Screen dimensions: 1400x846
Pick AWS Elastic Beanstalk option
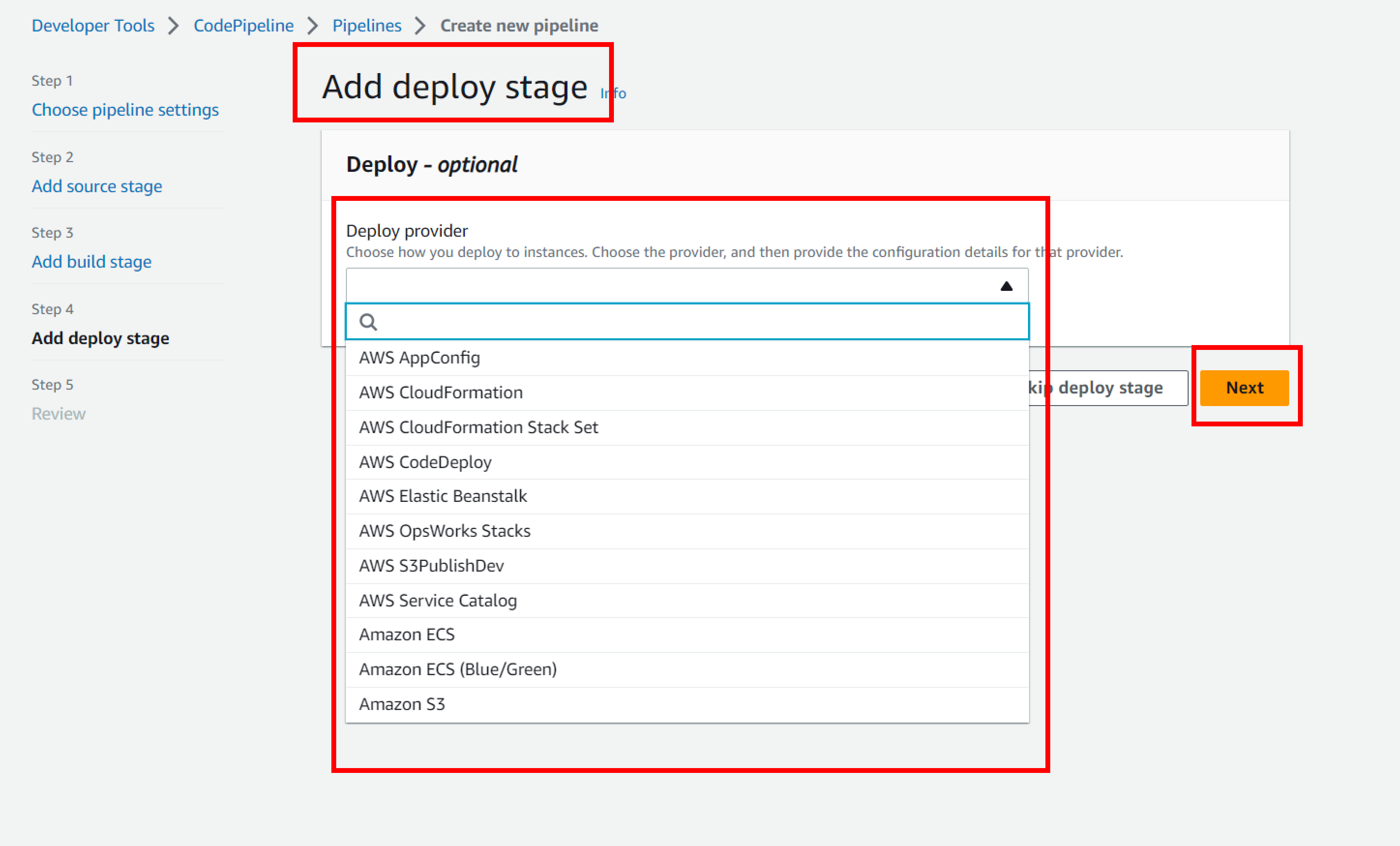point(687,497)
